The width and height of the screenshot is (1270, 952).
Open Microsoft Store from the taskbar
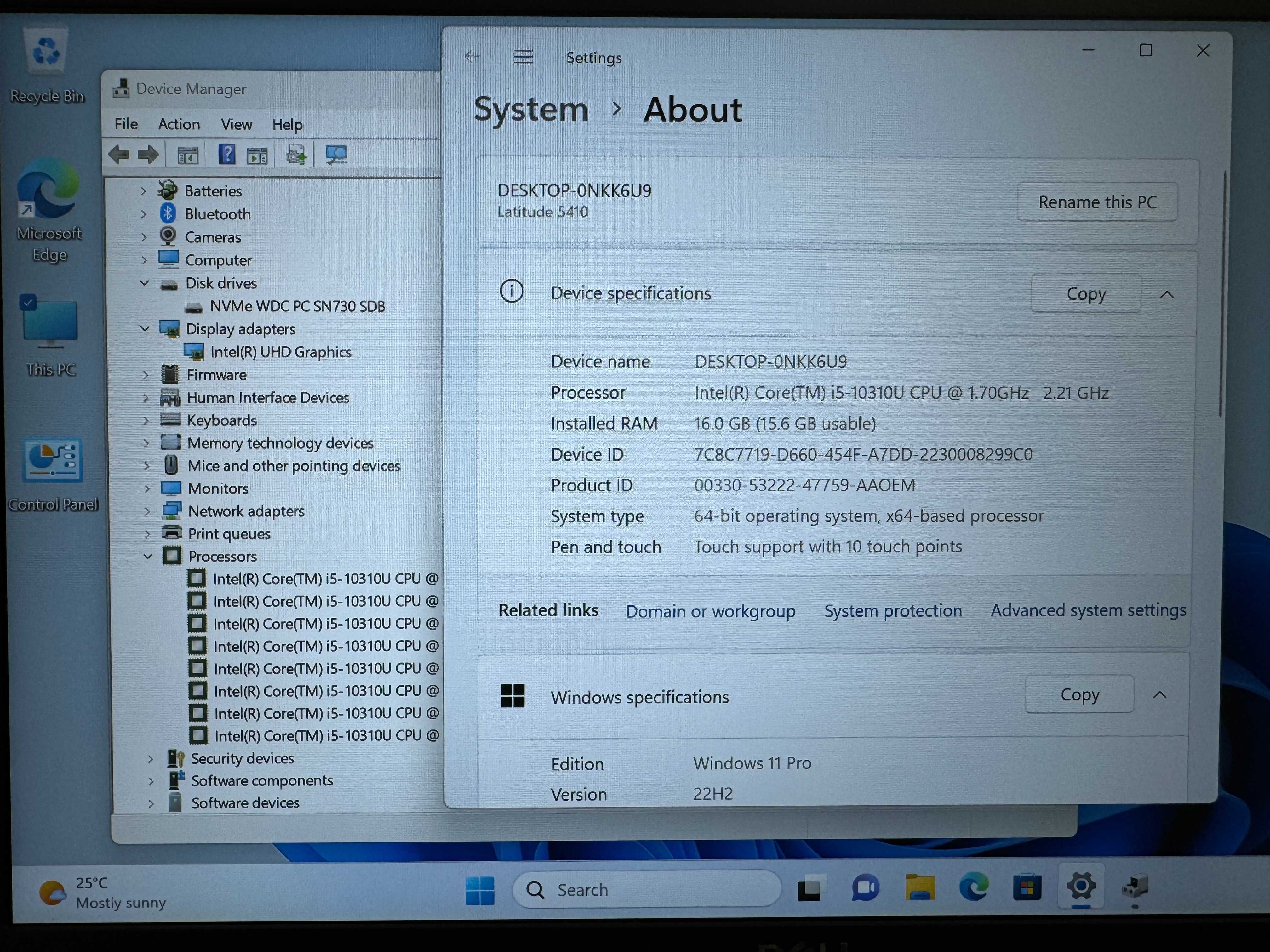tap(1027, 887)
